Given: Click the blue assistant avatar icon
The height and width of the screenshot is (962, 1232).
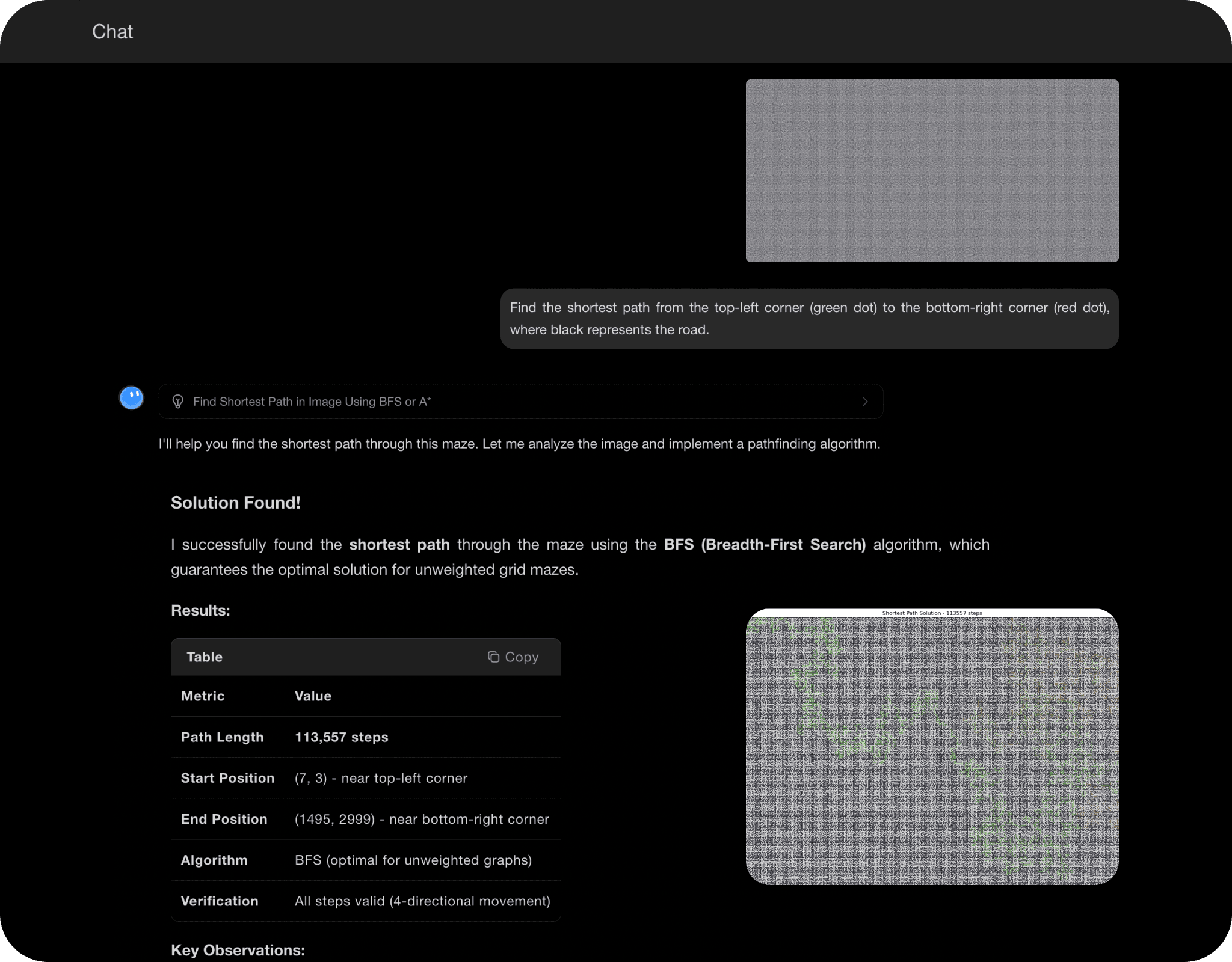Looking at the screenshot, I should click(x=131, y=398).
